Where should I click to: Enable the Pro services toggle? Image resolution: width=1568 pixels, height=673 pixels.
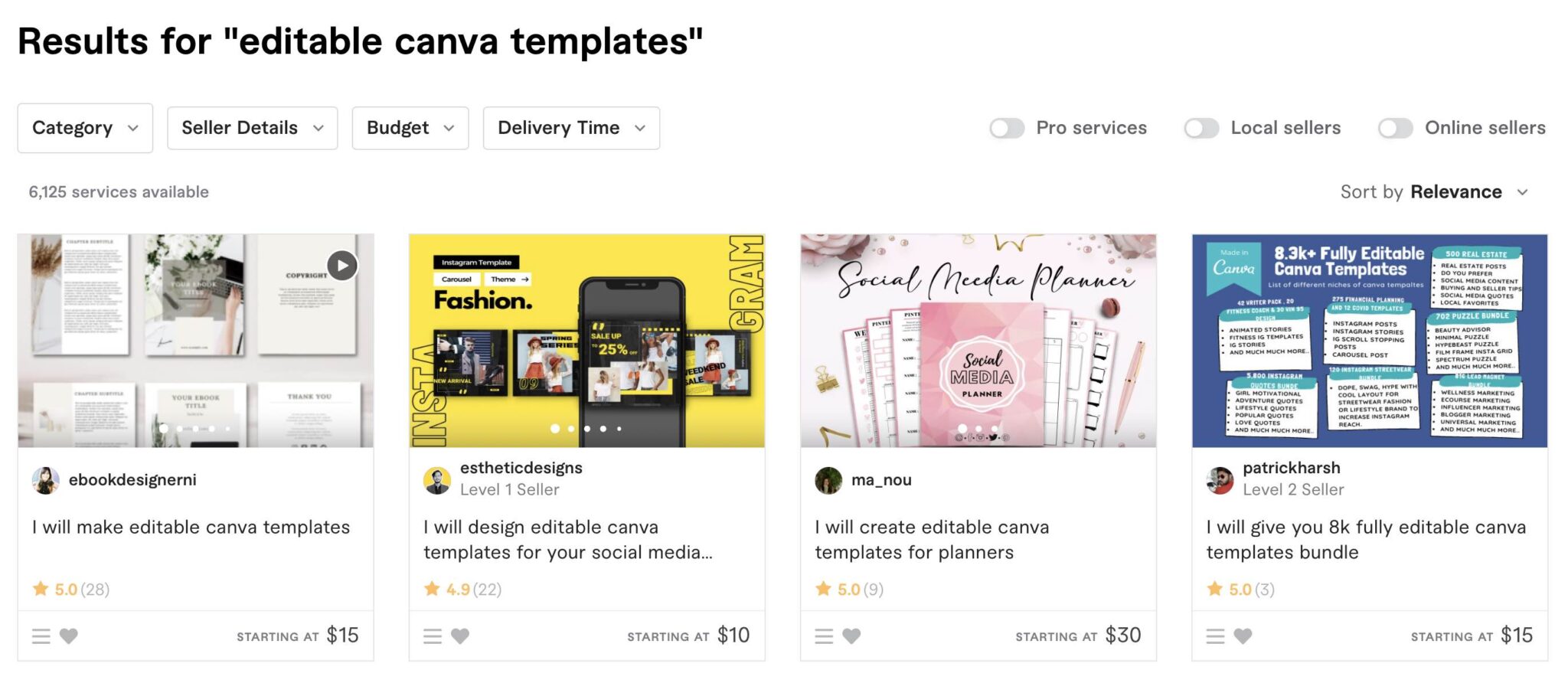coord(1007,128)
